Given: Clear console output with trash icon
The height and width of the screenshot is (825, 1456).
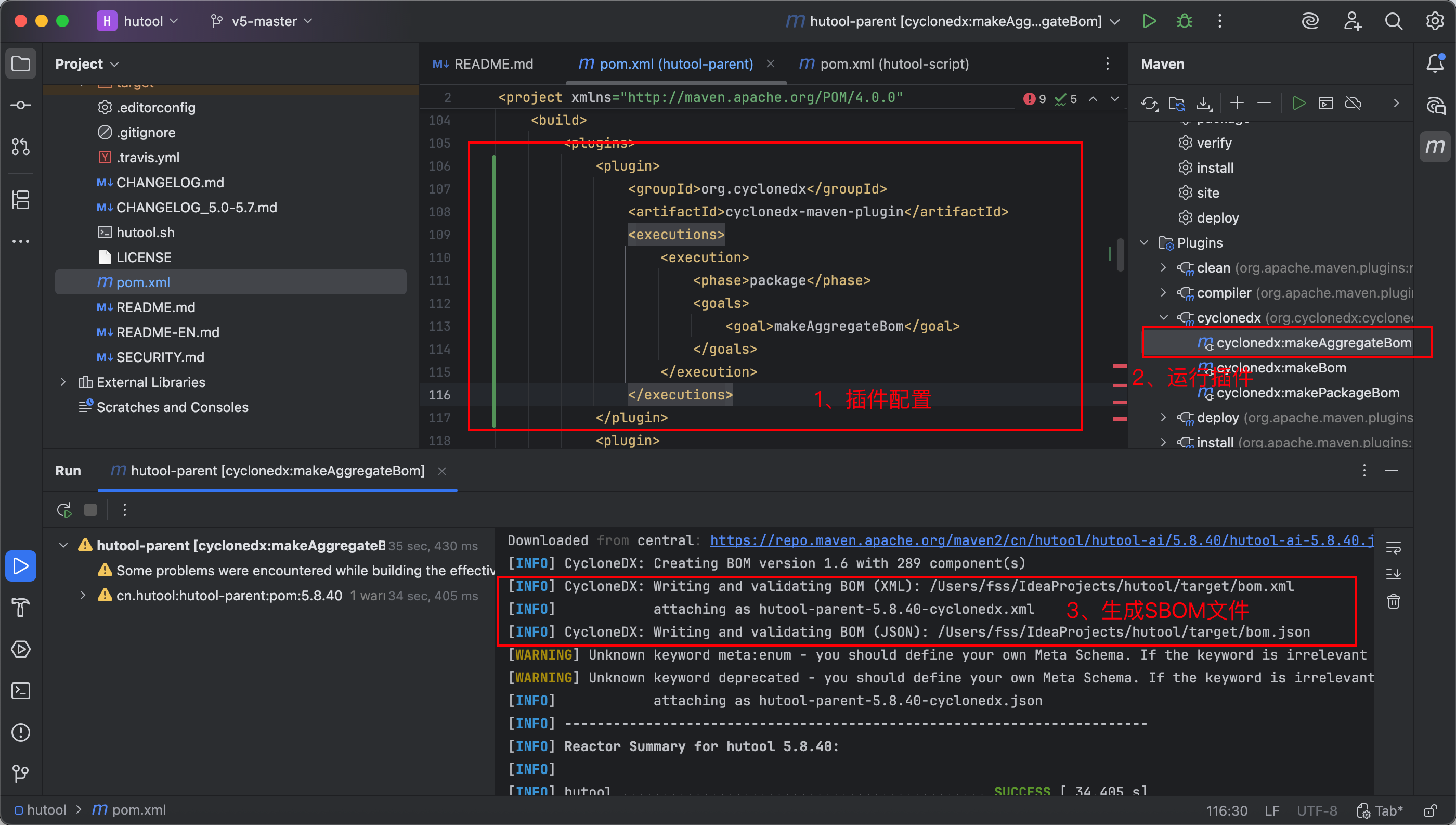Looking at the screenshot, I should tap(1393, 601).
